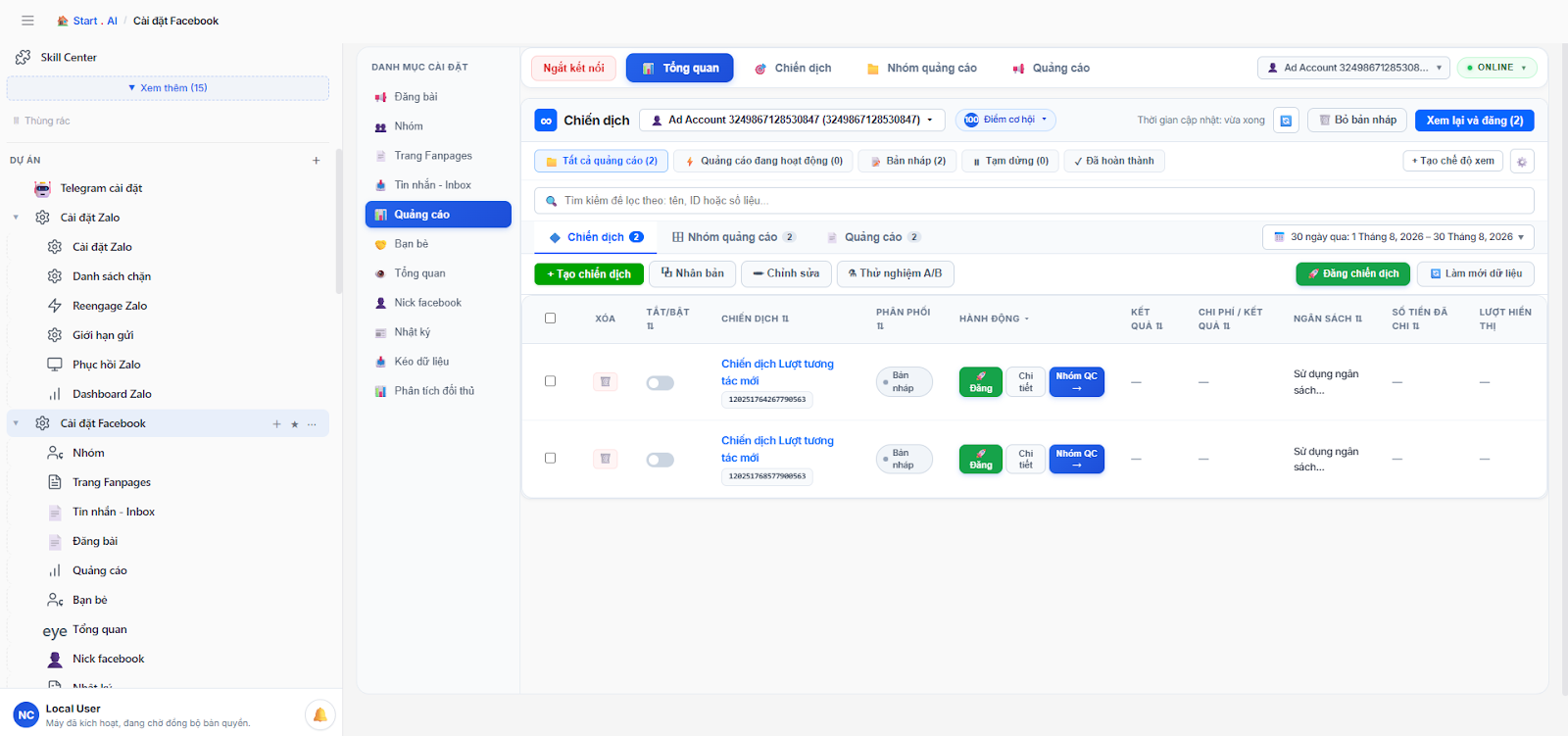Click the notification bell icon
The width and height of the screenshot is (1568, 736).
[319, 715]
